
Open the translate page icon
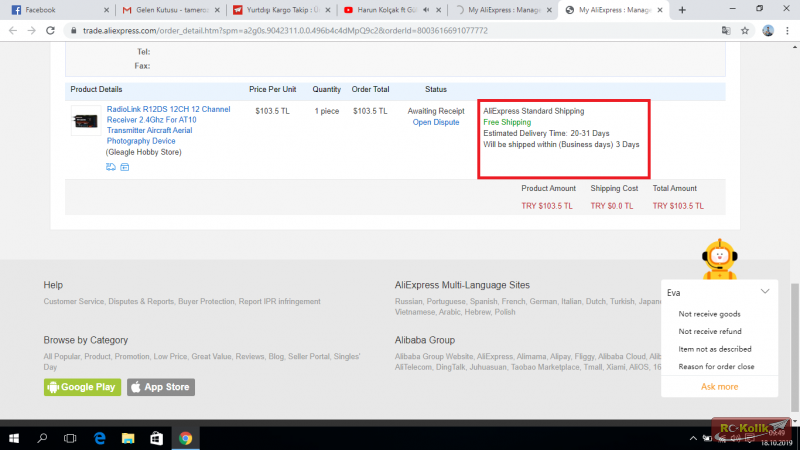pos(726,31)
